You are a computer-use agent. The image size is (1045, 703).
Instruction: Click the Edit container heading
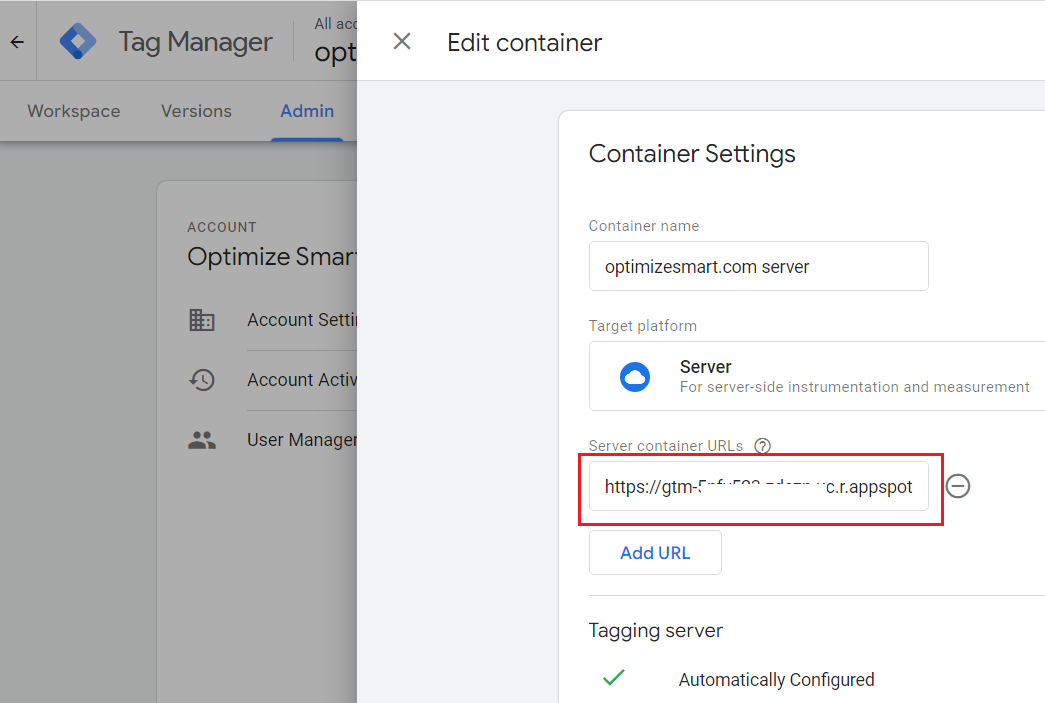(524, 43)
